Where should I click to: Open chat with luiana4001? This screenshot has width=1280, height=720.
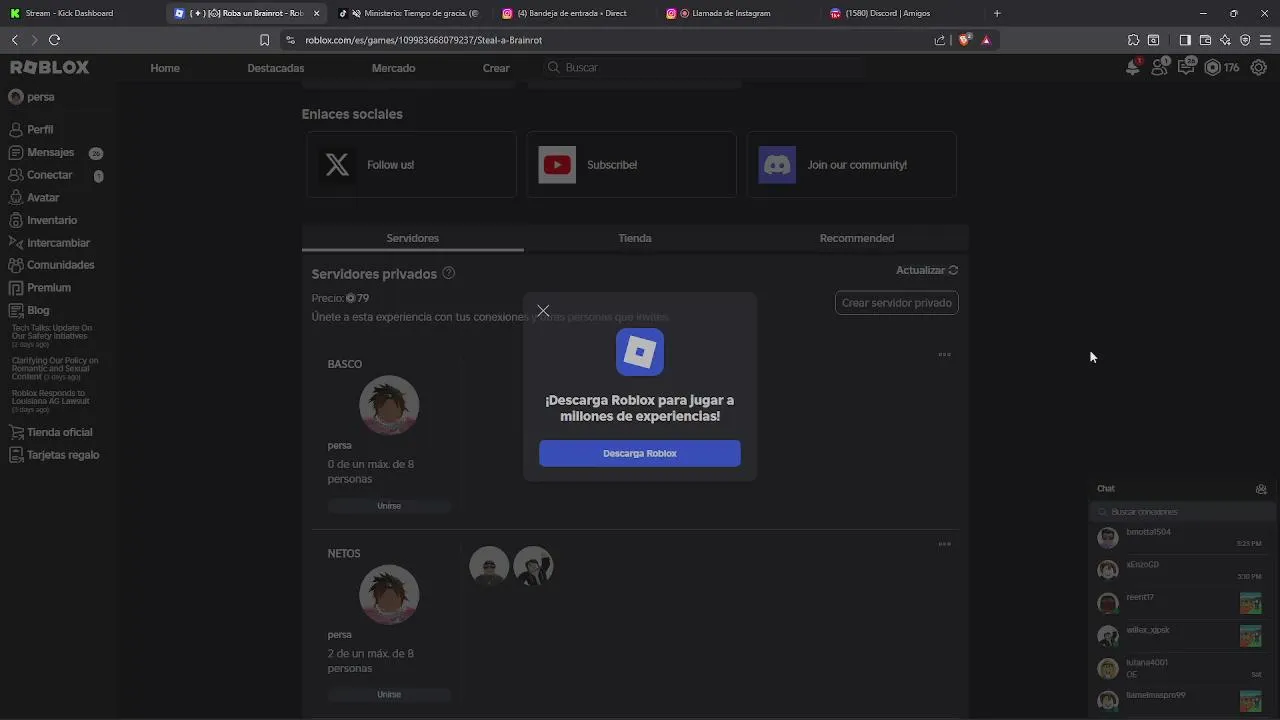coord(1180,668)
